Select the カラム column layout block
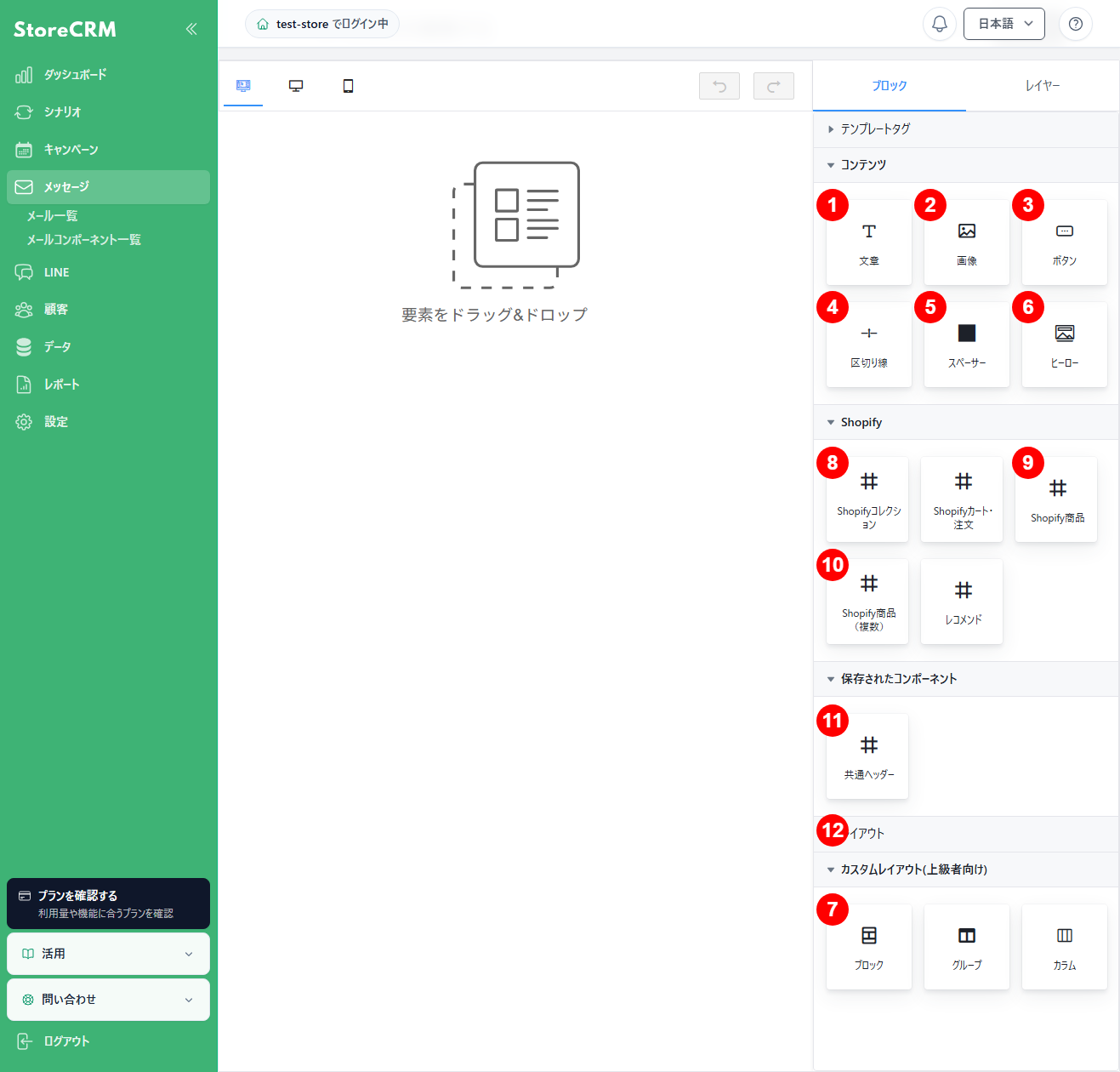The width and height of the screenshot is (1120, 1072). pos(1065,947)
